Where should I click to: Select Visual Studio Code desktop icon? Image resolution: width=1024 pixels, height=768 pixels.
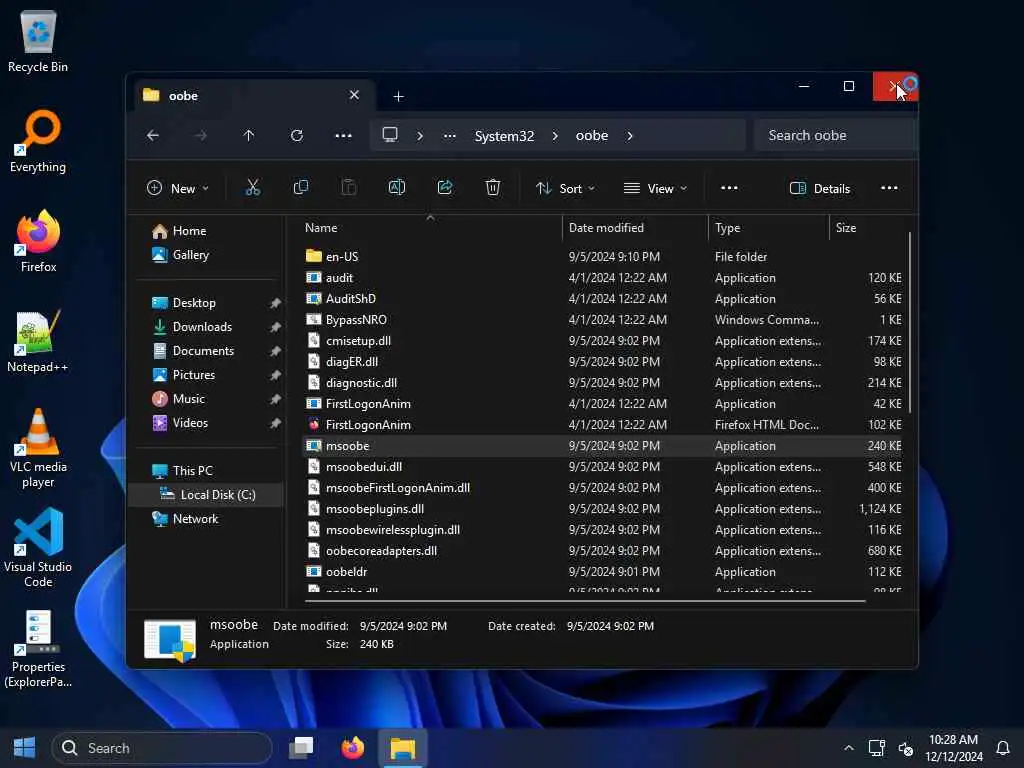38,549
